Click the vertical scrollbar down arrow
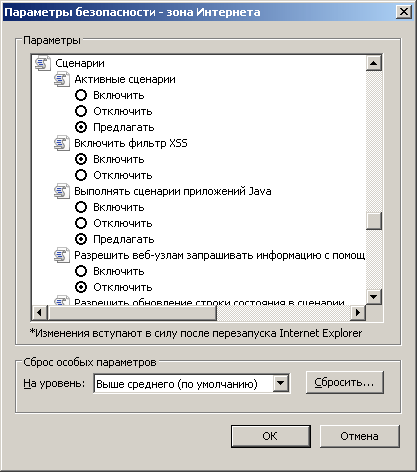 pos(374,296)
